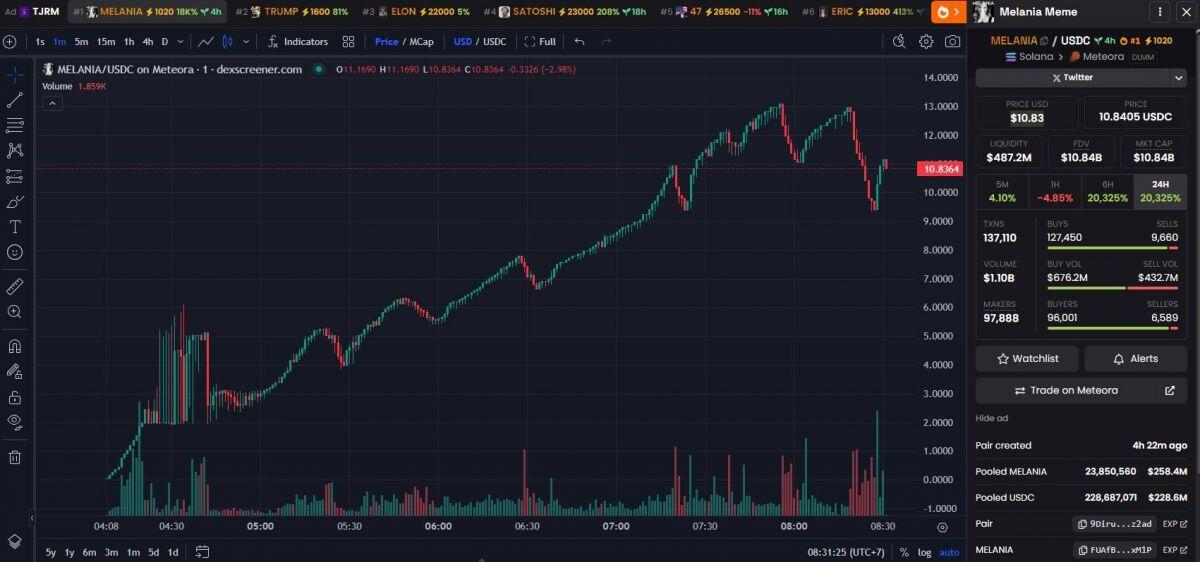This screenshot has width=1200, height=562.
Task: Switch chart denomination to USDC
Action: [x=495, y=42]
